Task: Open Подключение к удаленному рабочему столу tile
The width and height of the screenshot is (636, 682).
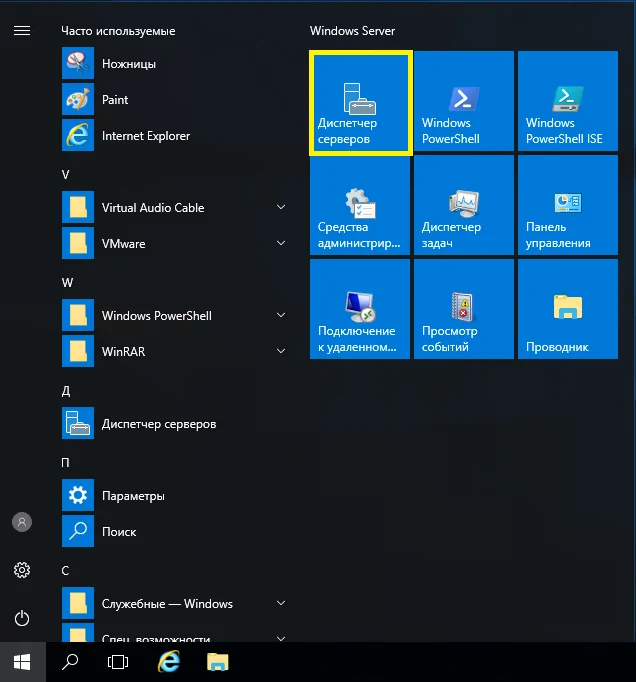Action: pos(360,309)
